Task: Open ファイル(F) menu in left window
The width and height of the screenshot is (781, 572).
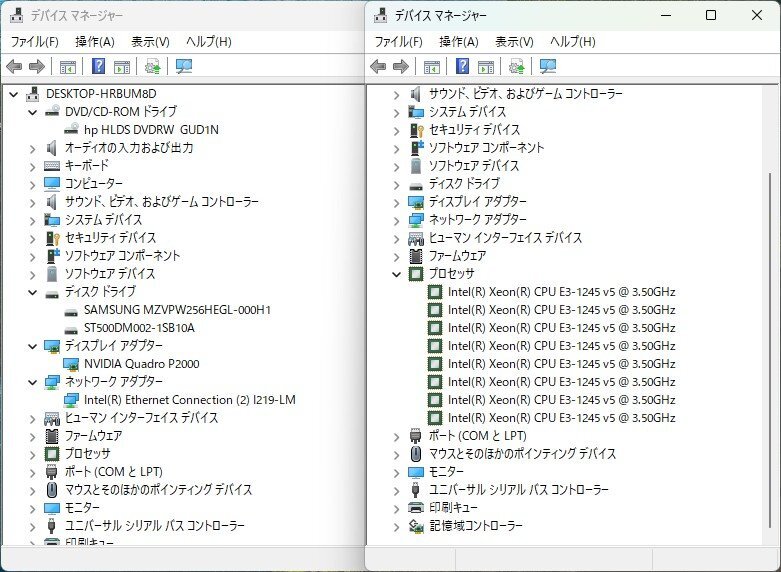Action: [x=35, y=42]
